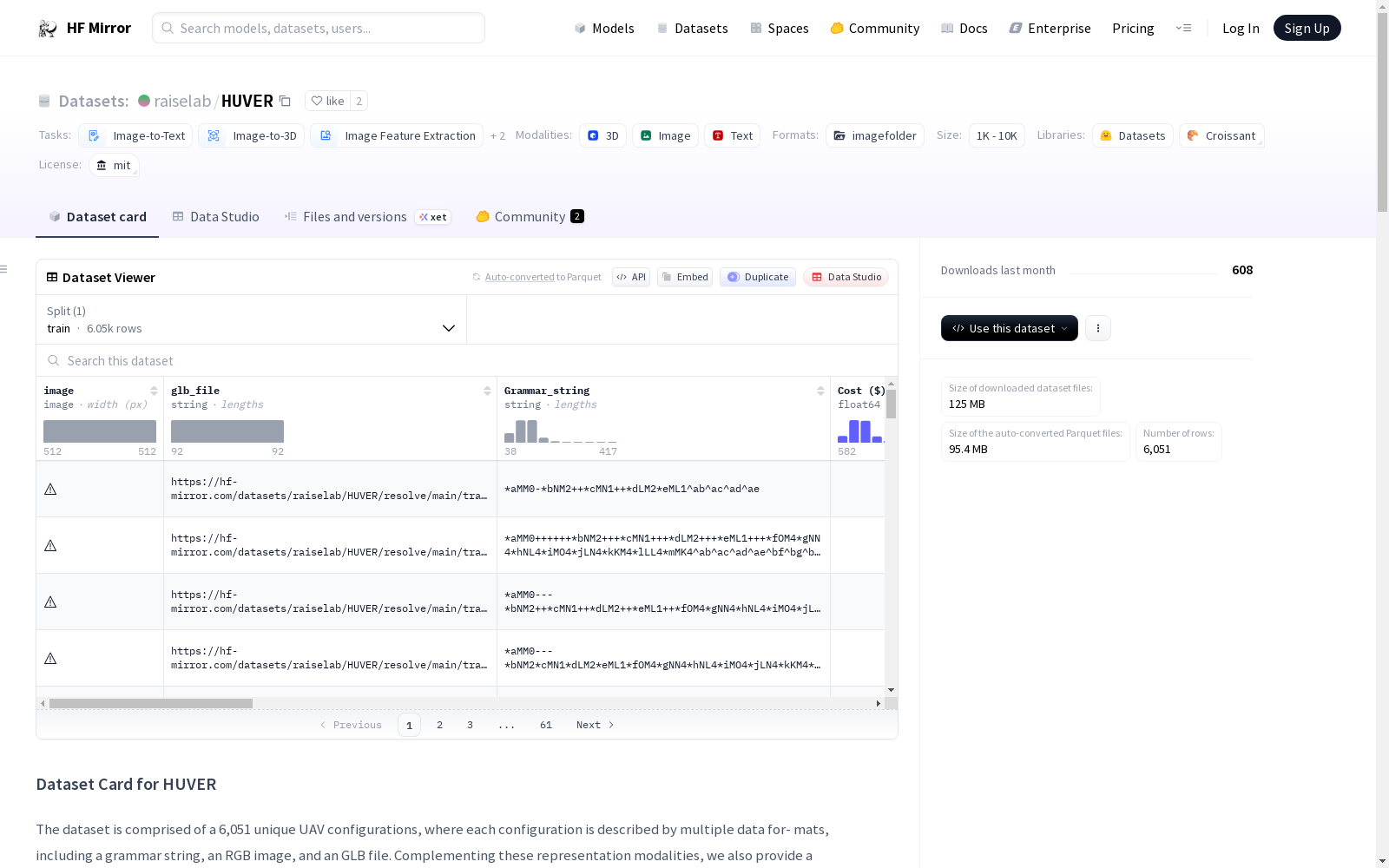Viewport: 1389px width, 868px height.
Task: Click warning icon in second table row
Action: point(50,545)
